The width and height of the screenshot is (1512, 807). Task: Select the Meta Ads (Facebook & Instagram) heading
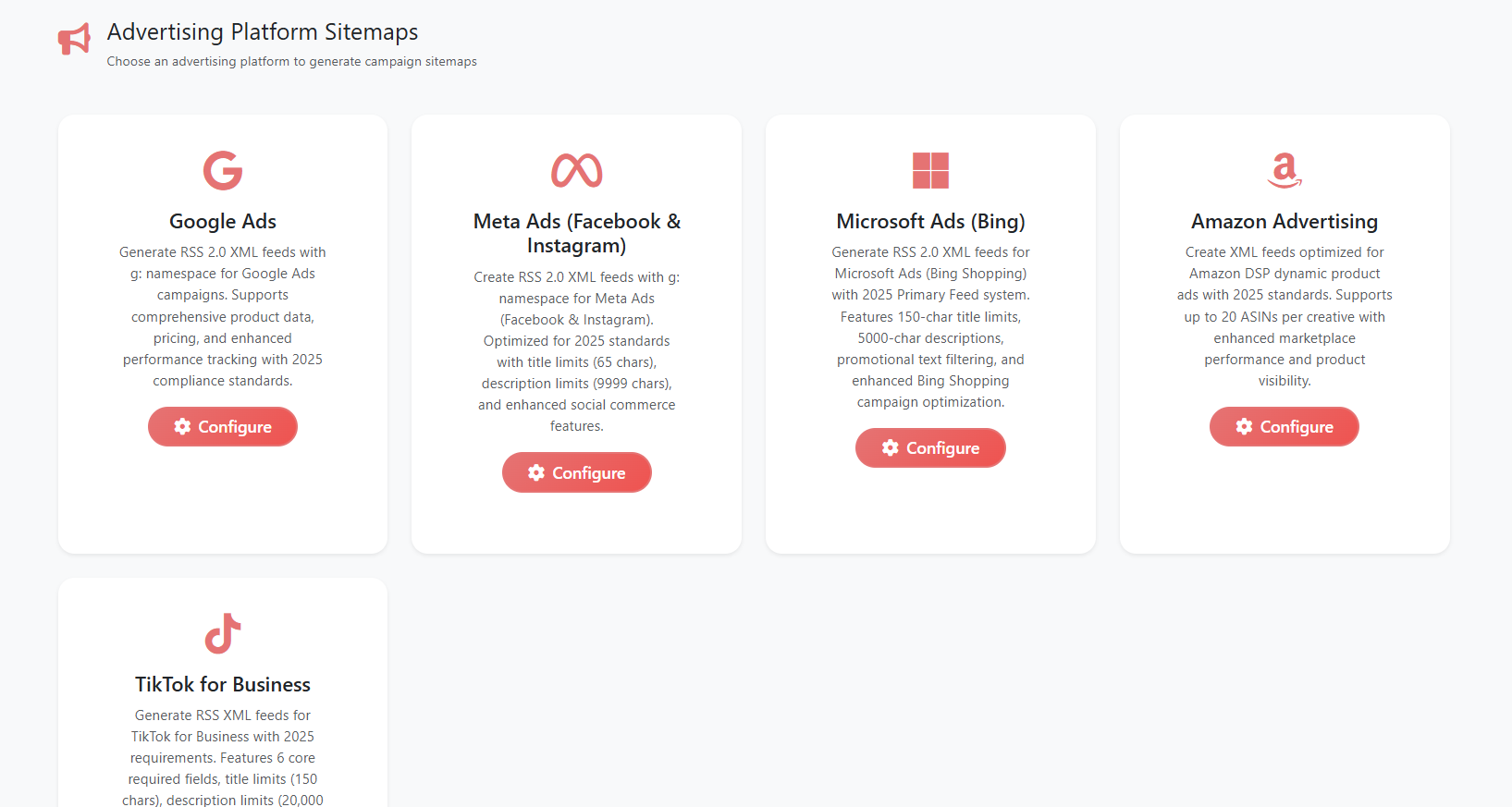coord(577,233)
